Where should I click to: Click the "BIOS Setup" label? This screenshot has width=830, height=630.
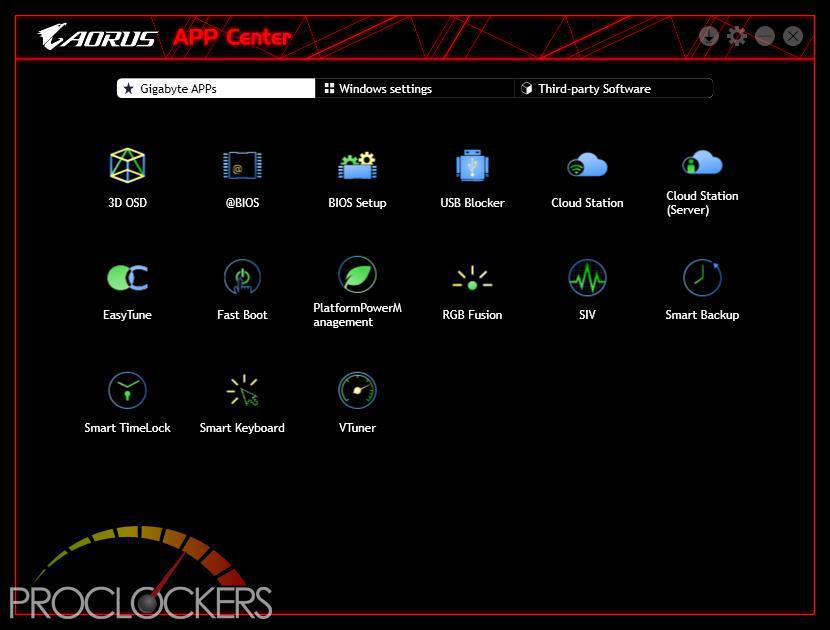pyautogui.click(x=357, y=203)
